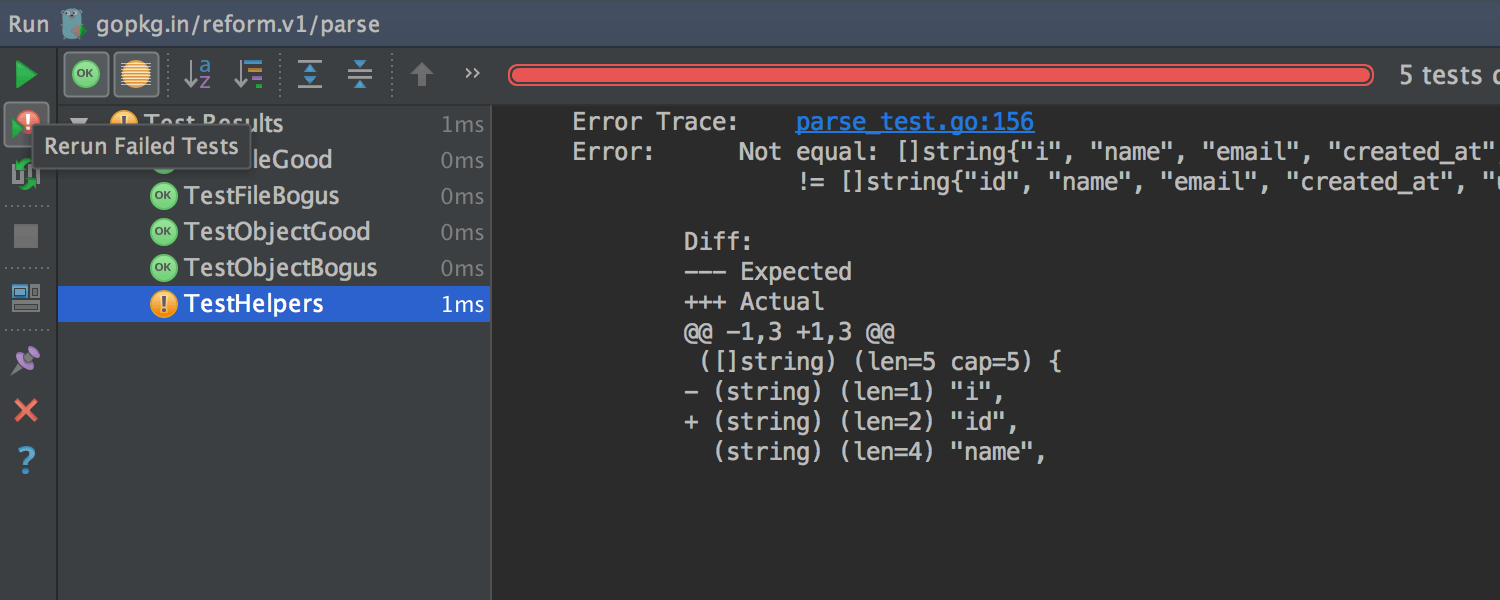Toggle auto-test rerun icon in left toolbar

tap(25, 176)
